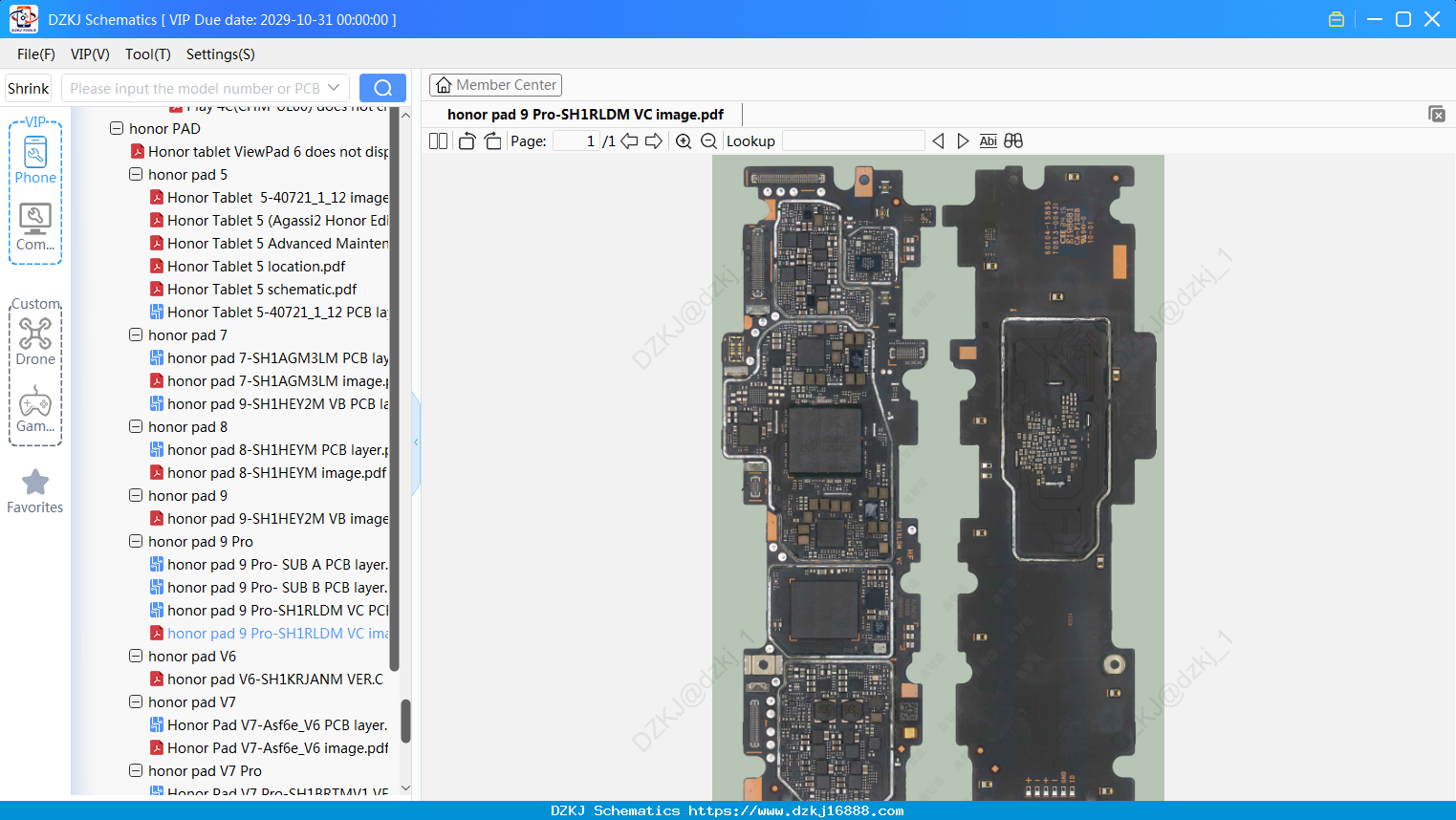Click the blue search button
The image size is (1456, 820).
point(382,88)
